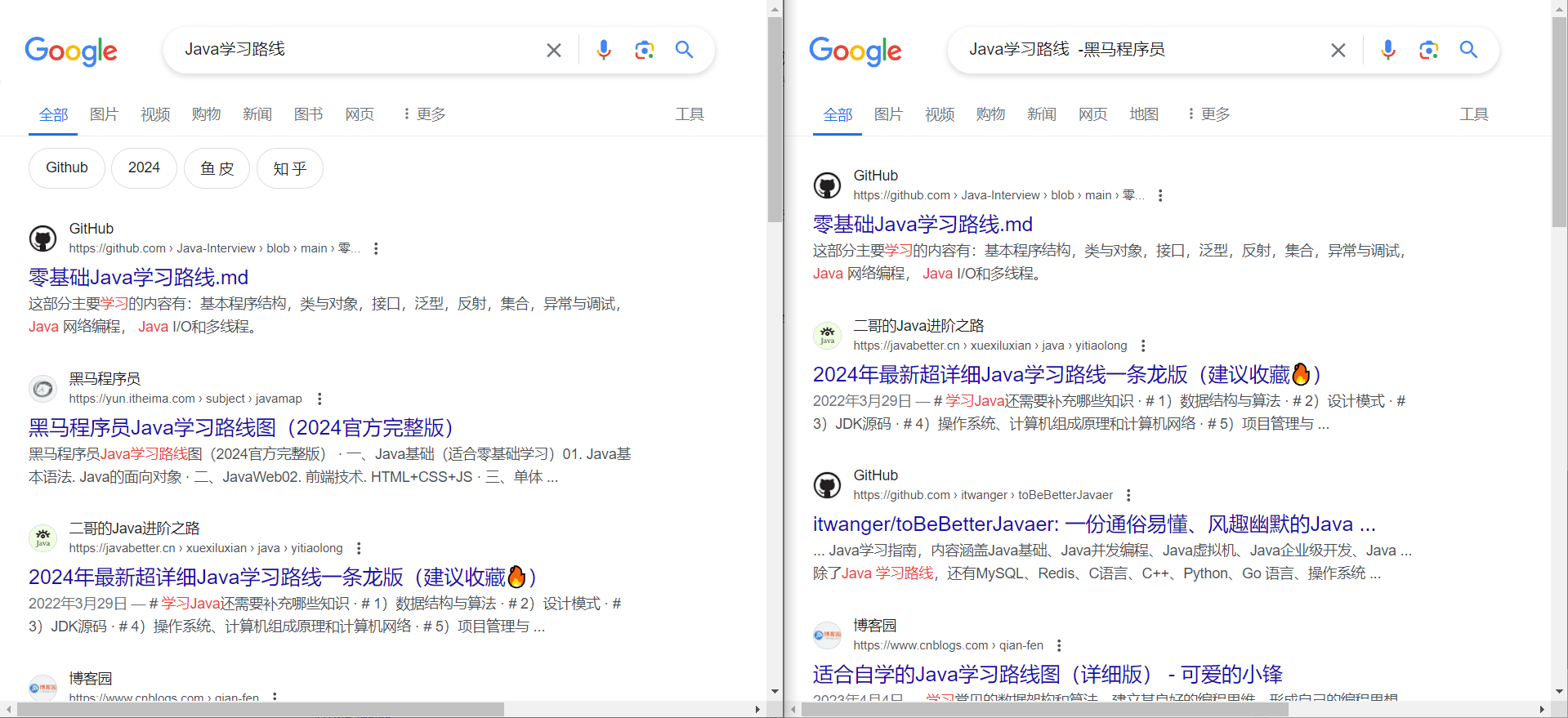Click the Google logo in right window
Screen dimensions: 1568x718
click(x=855, y=51)
